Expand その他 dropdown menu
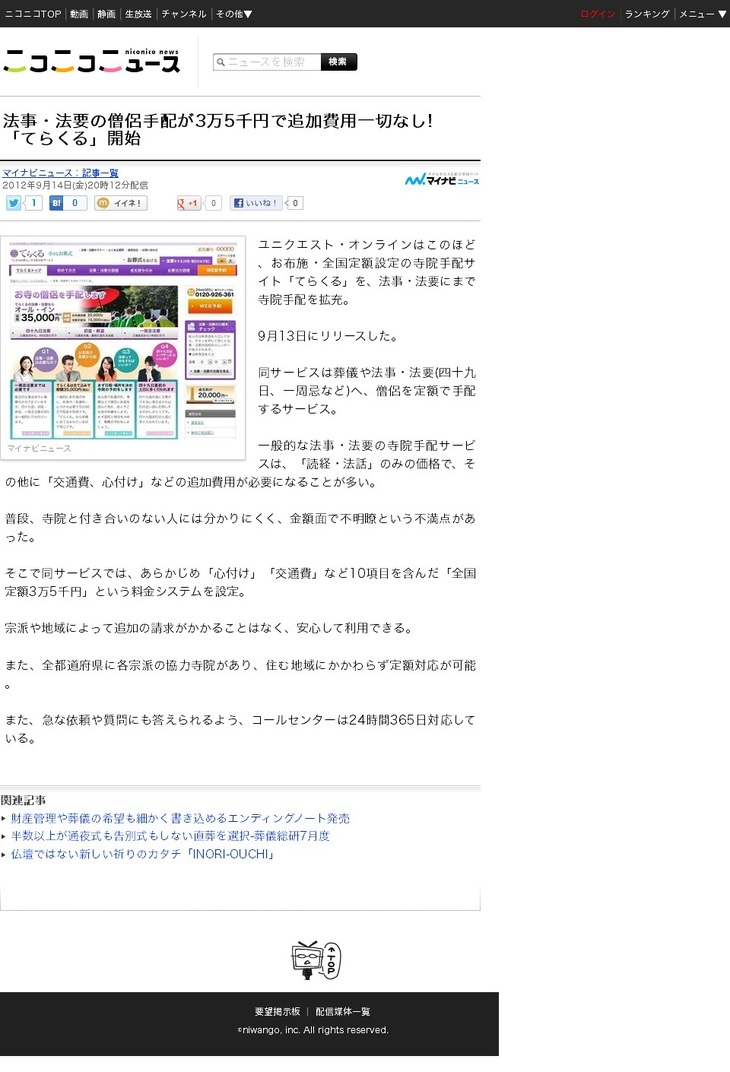Screen dimensions: 730x1072 234,14
